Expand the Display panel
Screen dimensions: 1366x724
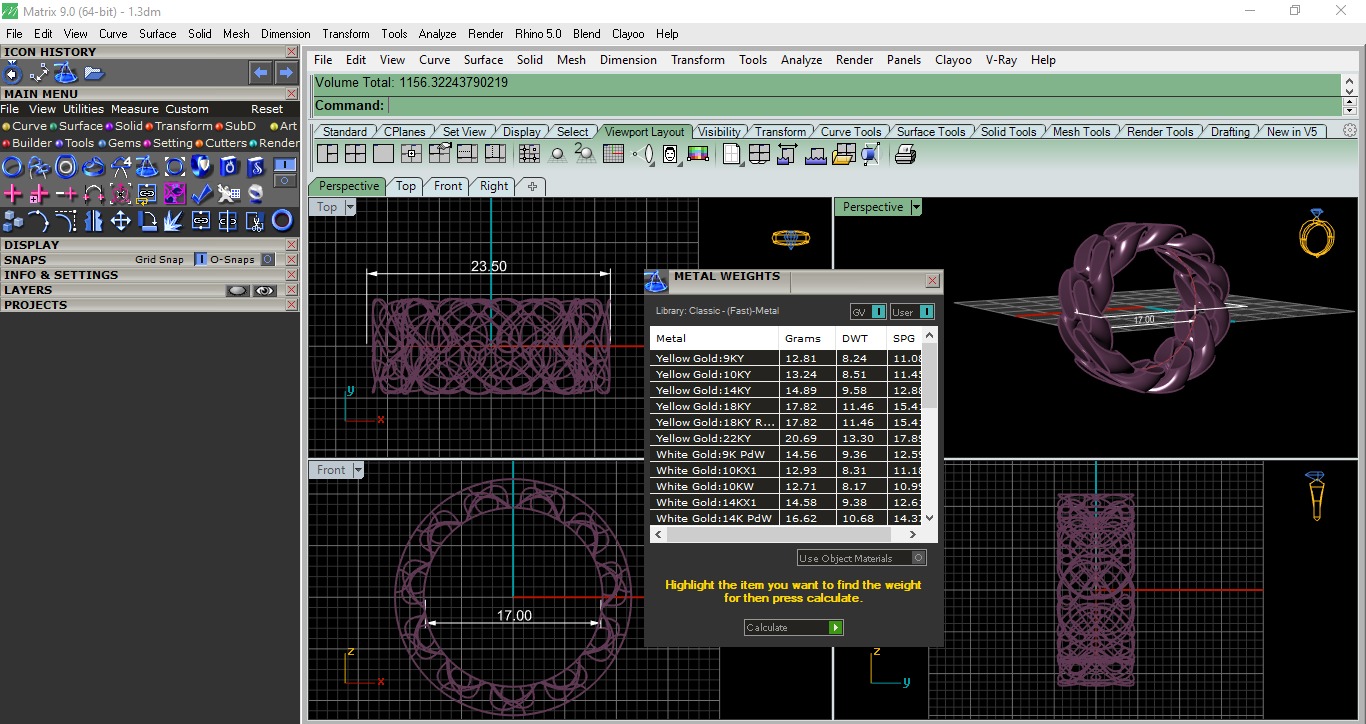point(149,245)
